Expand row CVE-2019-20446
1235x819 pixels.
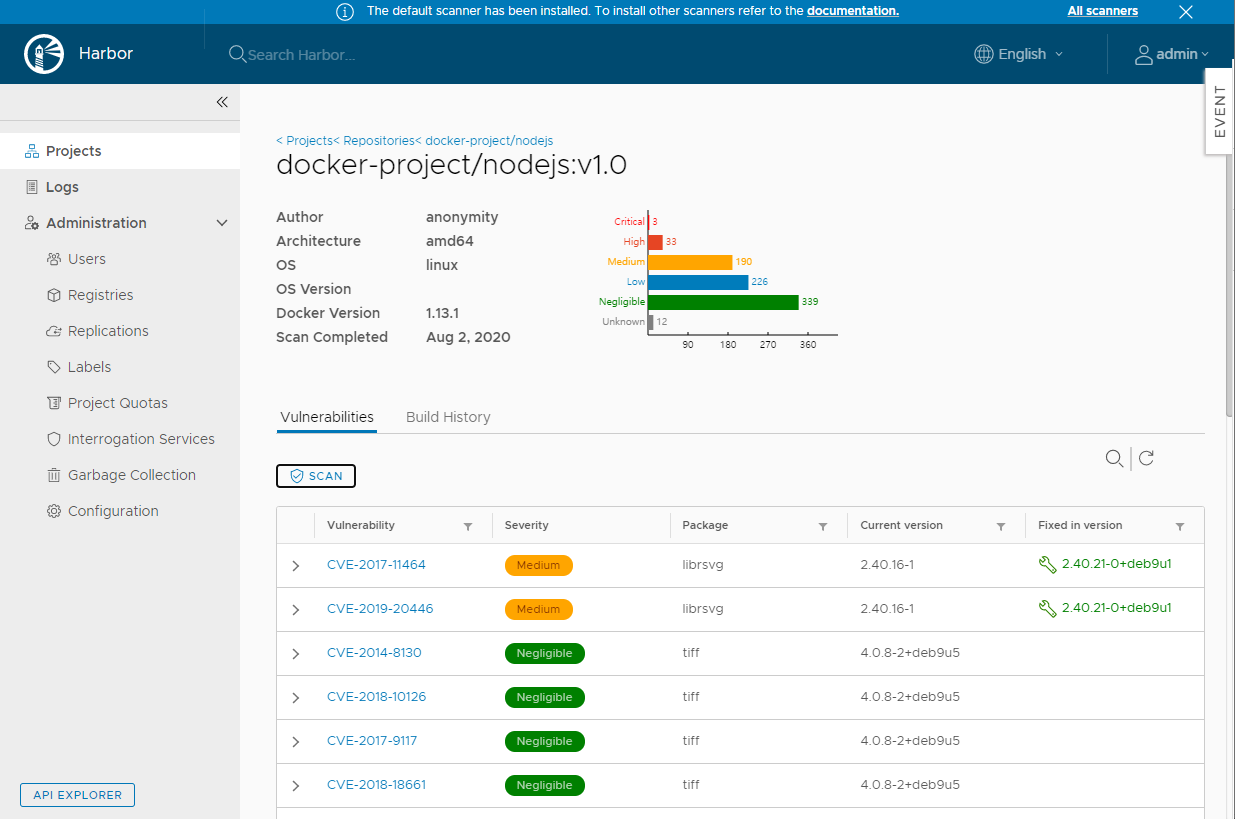tap(295, 610)
